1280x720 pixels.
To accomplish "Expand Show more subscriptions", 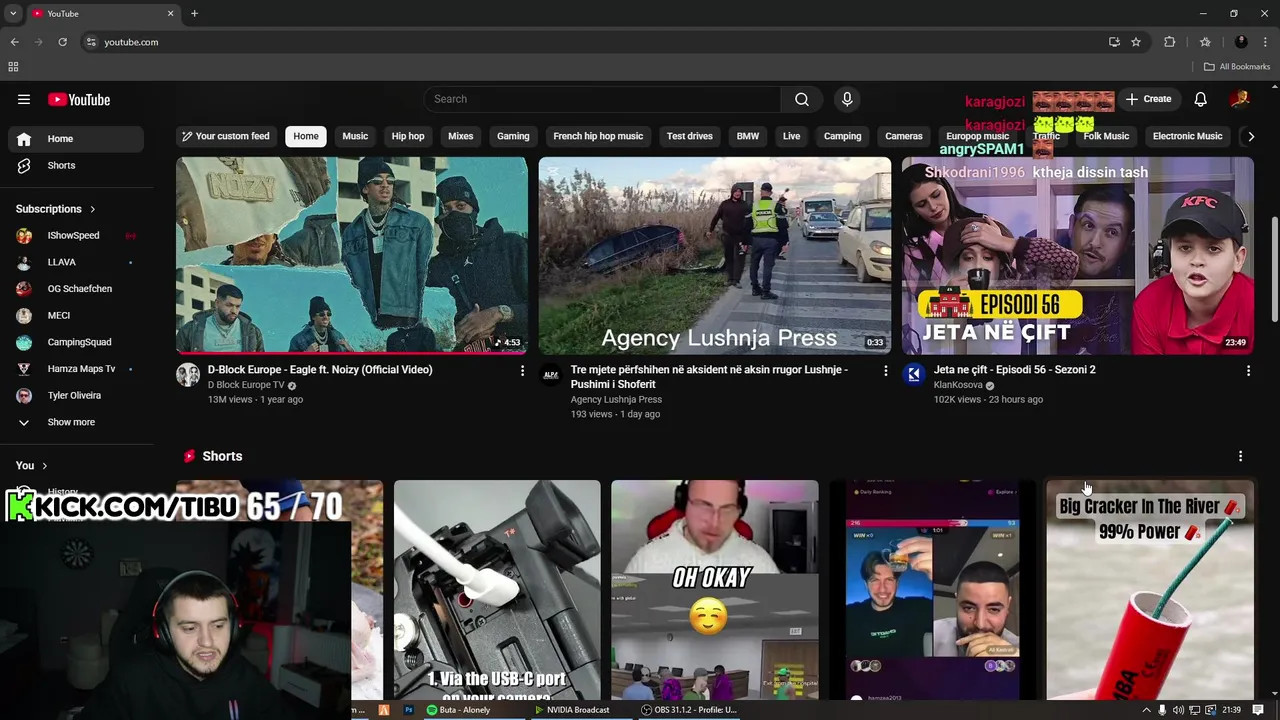I will tap(76, 422).
